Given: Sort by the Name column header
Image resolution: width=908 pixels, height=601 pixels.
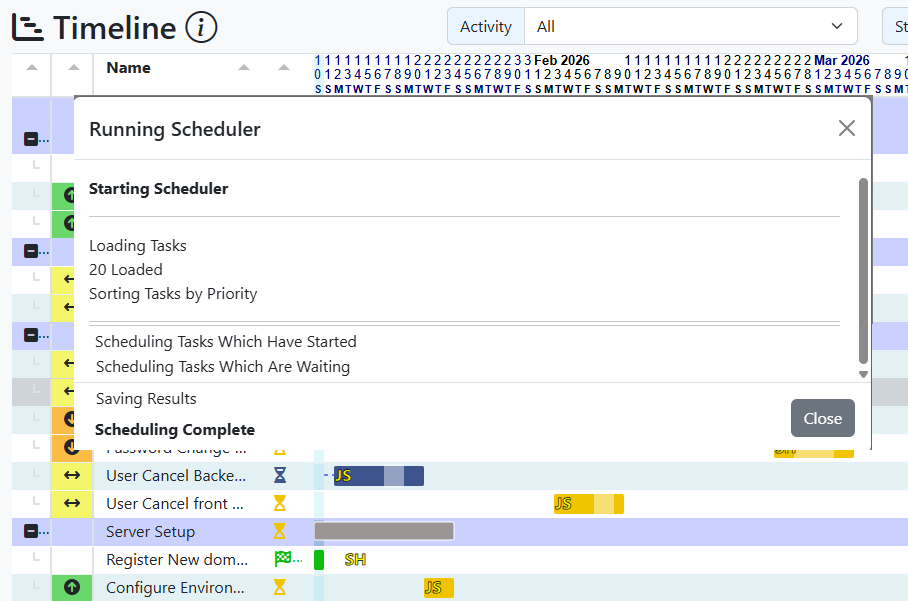Looking at the screenshot, I should point(128,68).
